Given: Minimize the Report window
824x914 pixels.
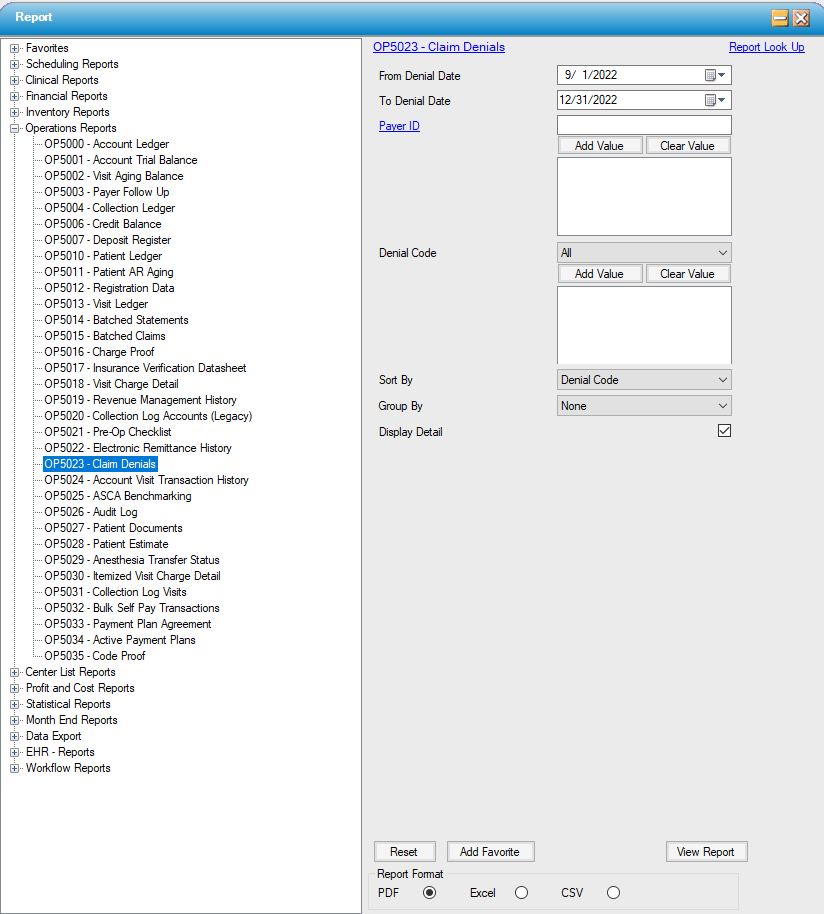Looking at the screenshot, I should click(780, 18).
